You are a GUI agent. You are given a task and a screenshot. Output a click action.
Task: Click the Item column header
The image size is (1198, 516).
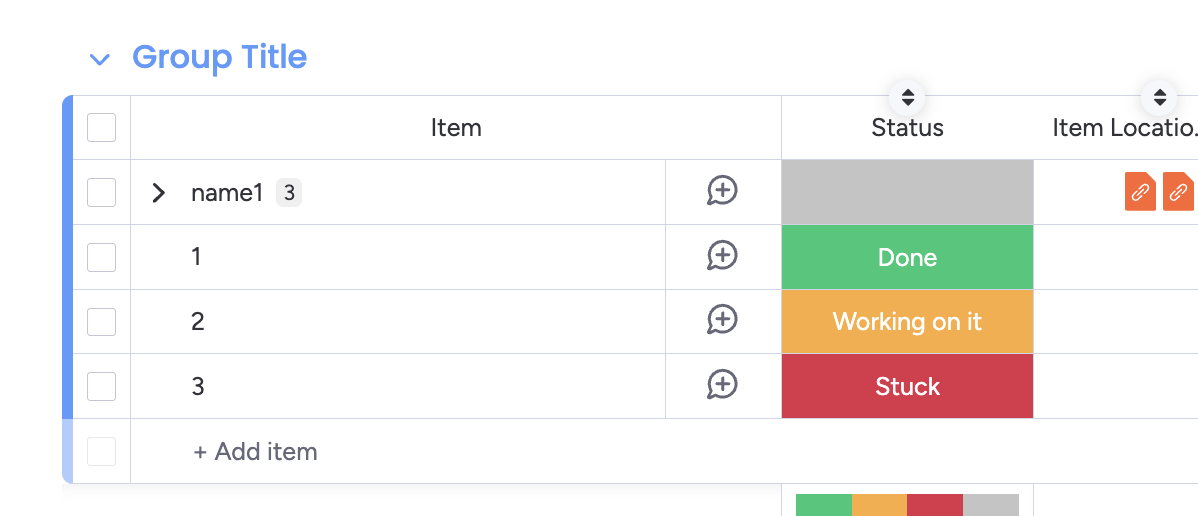[x=456, y=128]
